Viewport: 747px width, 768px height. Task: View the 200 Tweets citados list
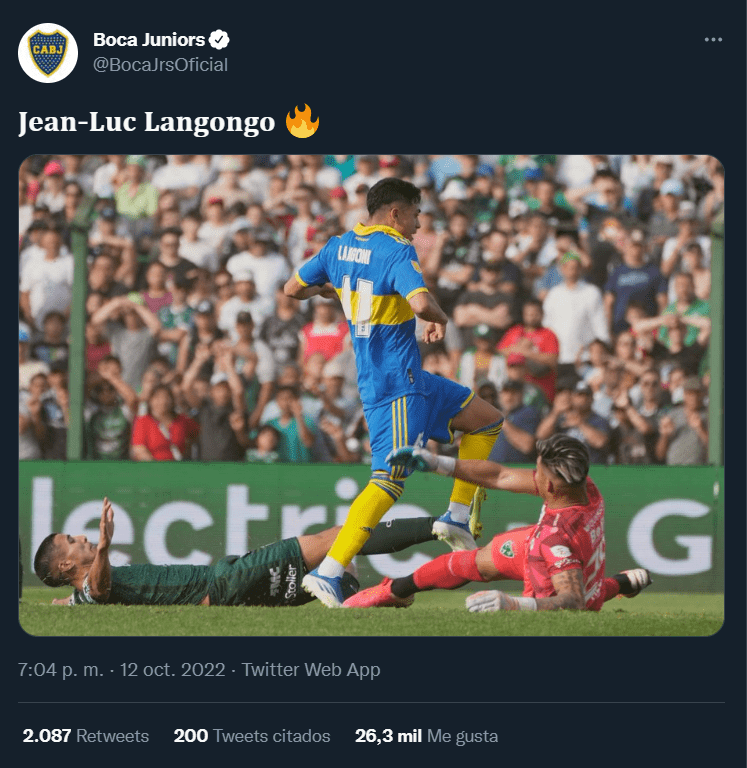(x=252, y=736)
